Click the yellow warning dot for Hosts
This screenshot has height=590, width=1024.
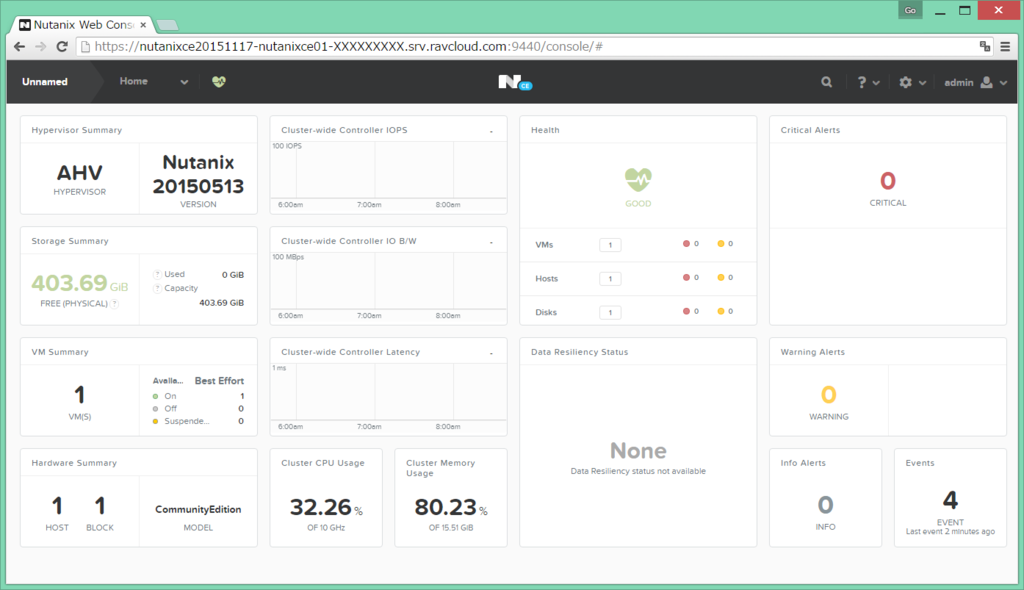(721, 278)
